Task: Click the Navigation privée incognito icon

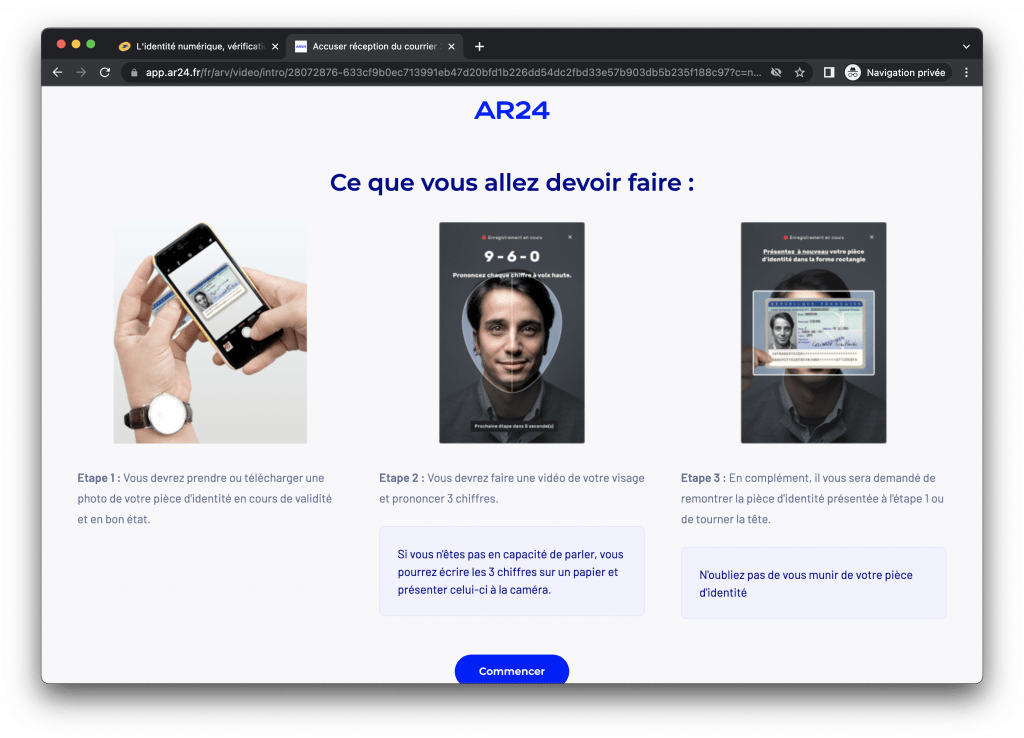Action: tap(852, 72)
